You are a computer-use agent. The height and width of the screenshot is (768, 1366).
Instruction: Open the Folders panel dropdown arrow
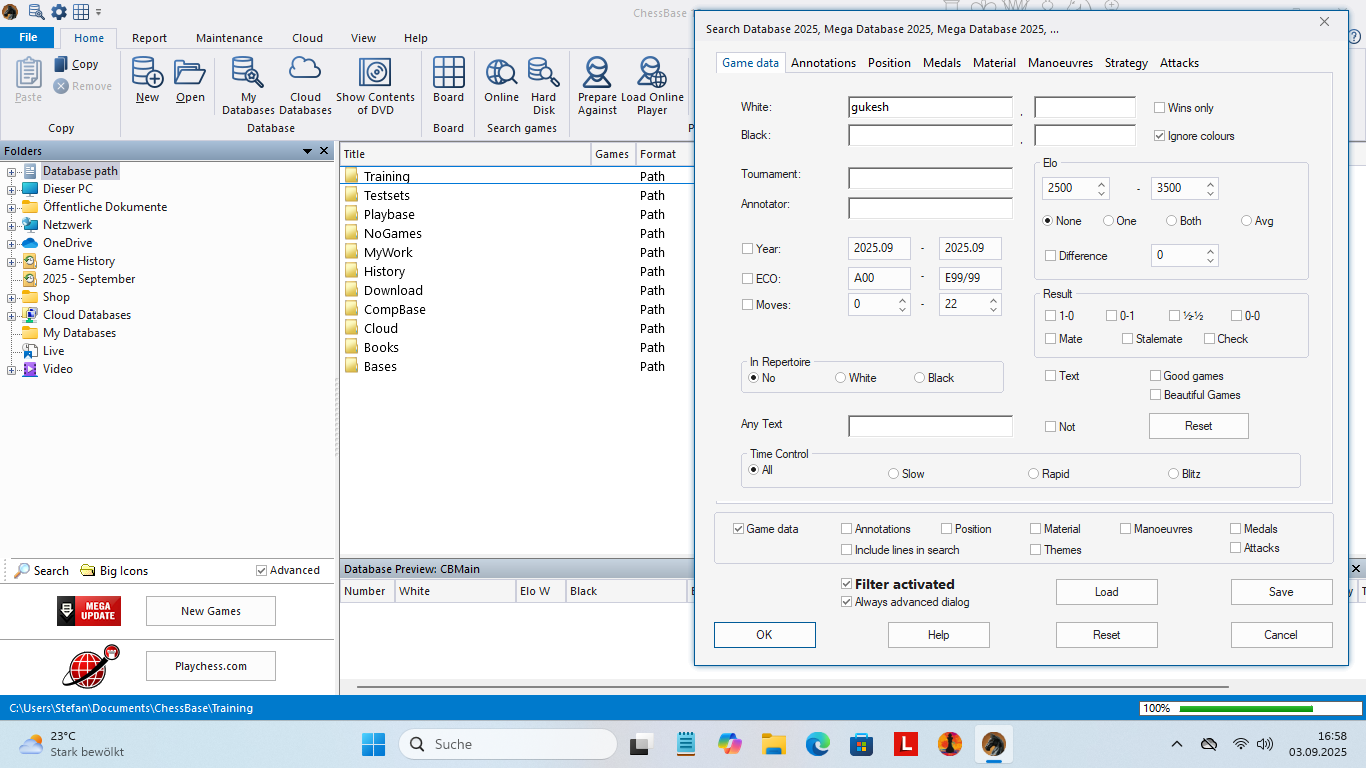coord(308,151)
